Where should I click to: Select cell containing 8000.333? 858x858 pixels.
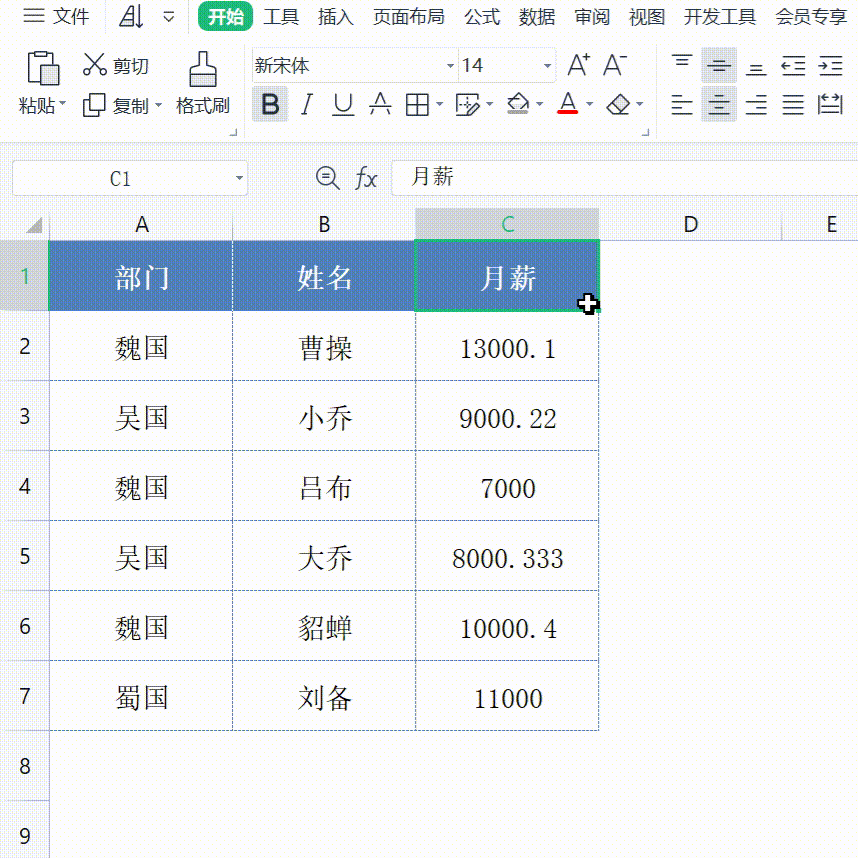pyautogui.click(x=507, y=556)
